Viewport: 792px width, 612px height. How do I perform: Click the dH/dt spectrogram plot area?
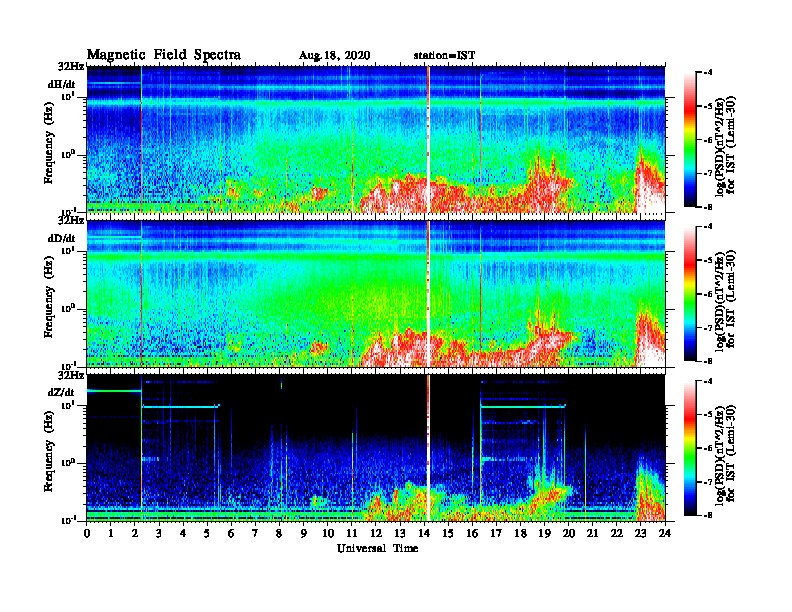(x=376, y=139)
